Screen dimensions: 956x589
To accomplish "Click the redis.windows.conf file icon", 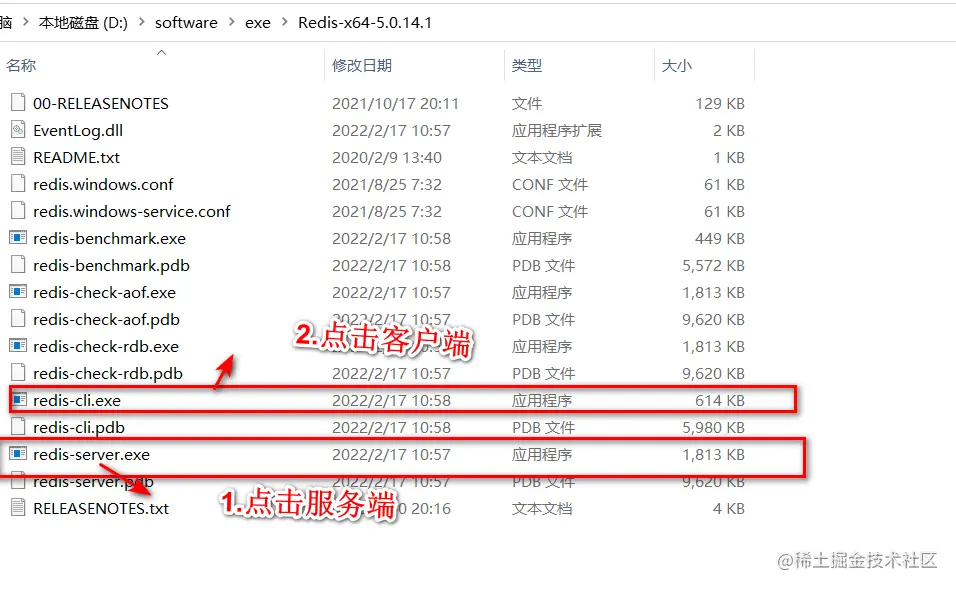I will pyautogui.click(x=18, y=184).
